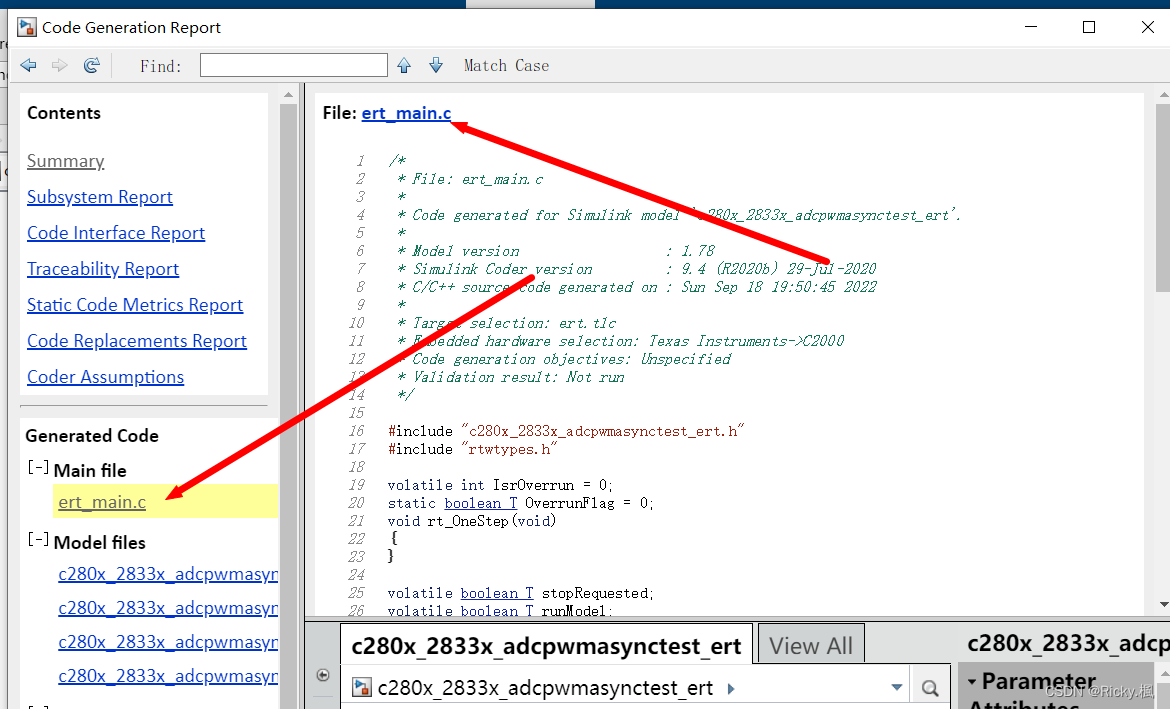Click the circular back button in model bar
This screenshot has width=1170, height=709.
[323, 675]
